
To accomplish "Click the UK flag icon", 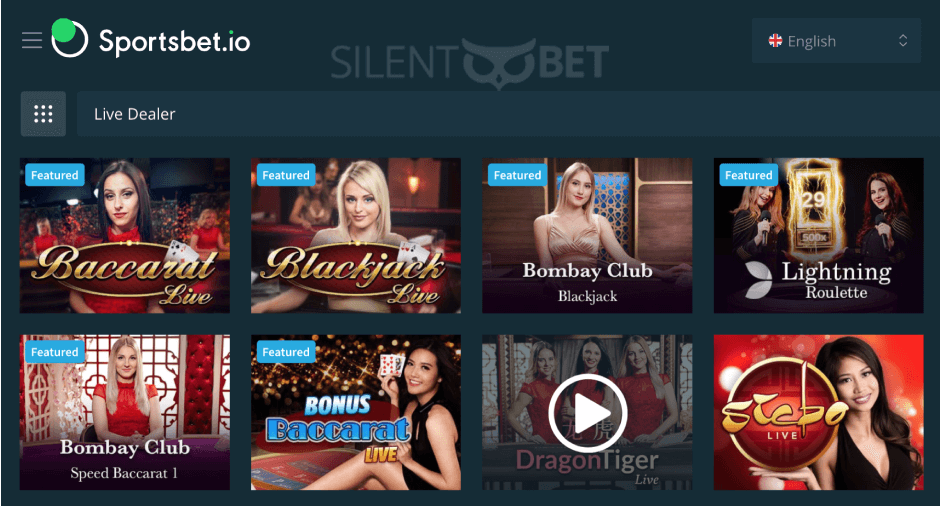I will pyautogui.click(x=775, y=41).
